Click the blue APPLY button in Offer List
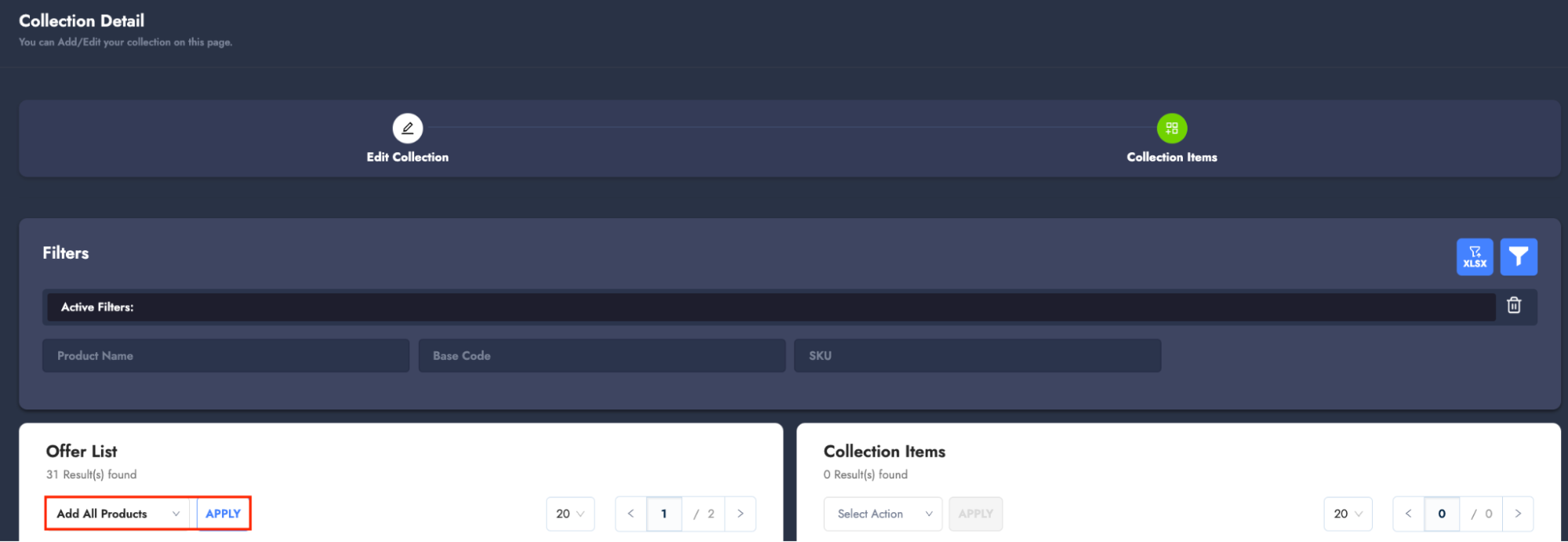Viewport: 1568px width, 542px height. pos(223,514)
